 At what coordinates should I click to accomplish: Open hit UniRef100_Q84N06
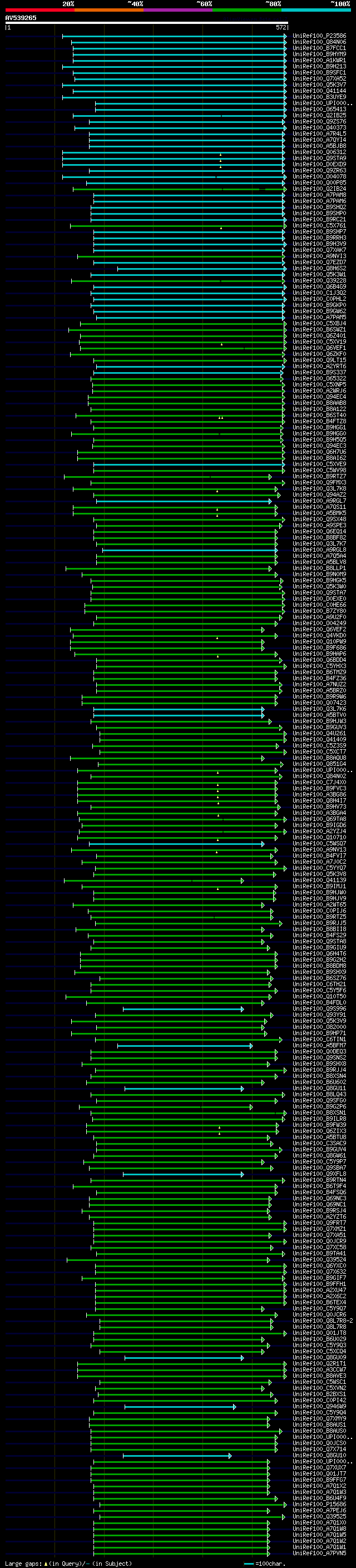tap(319, 42)
